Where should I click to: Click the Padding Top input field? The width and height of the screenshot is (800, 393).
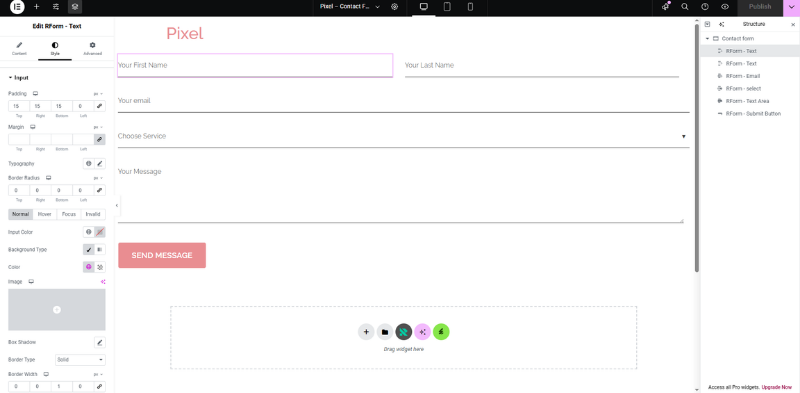pyautogui.click(x=19, y=106)
